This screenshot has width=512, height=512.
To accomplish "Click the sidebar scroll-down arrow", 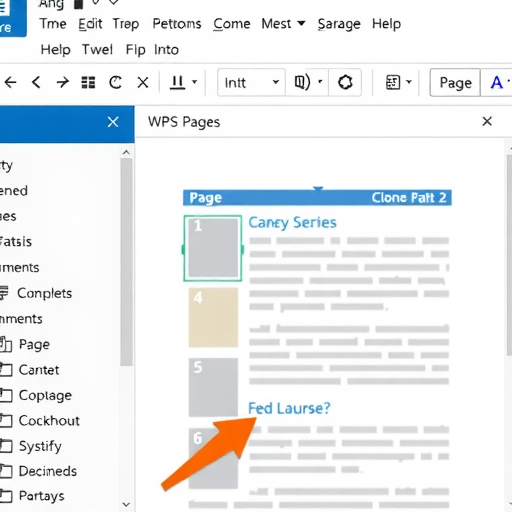I will tap(126, 504).
